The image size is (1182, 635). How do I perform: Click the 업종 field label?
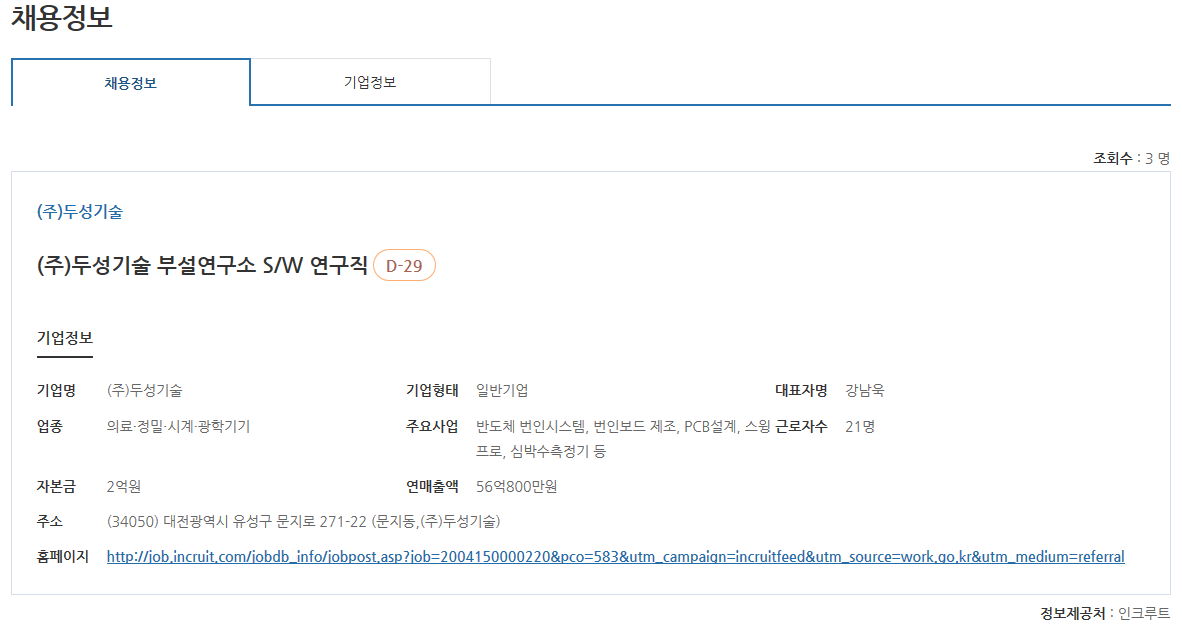pyautogui.click(x=50, y=427)
